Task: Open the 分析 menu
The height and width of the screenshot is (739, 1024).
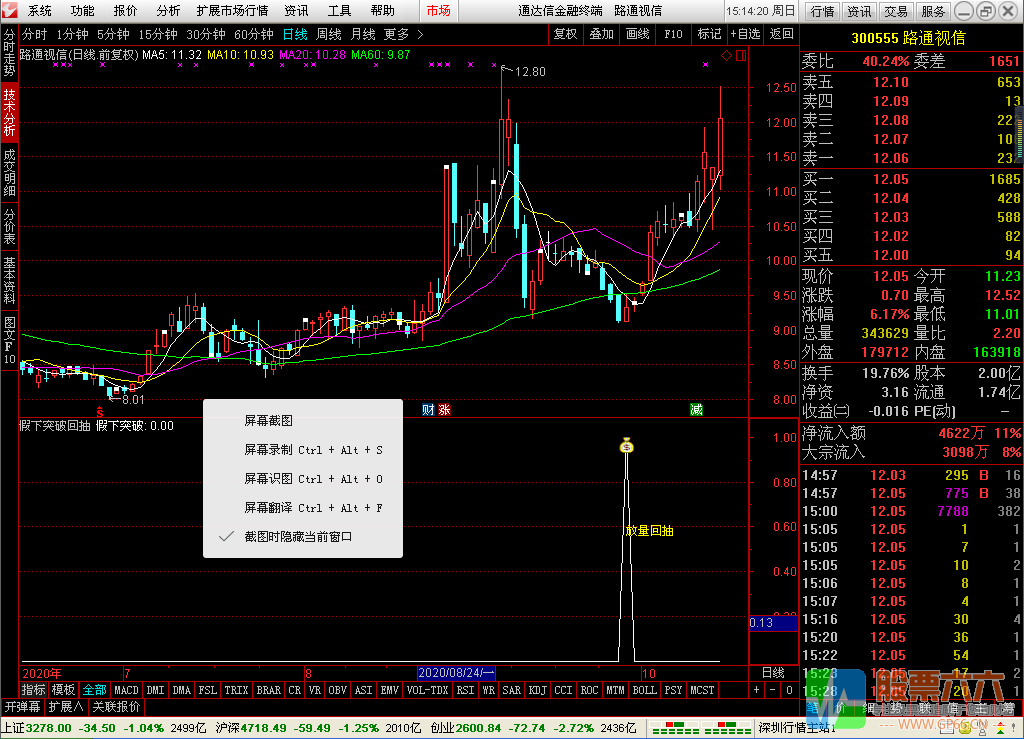Action: coord(168,11)
